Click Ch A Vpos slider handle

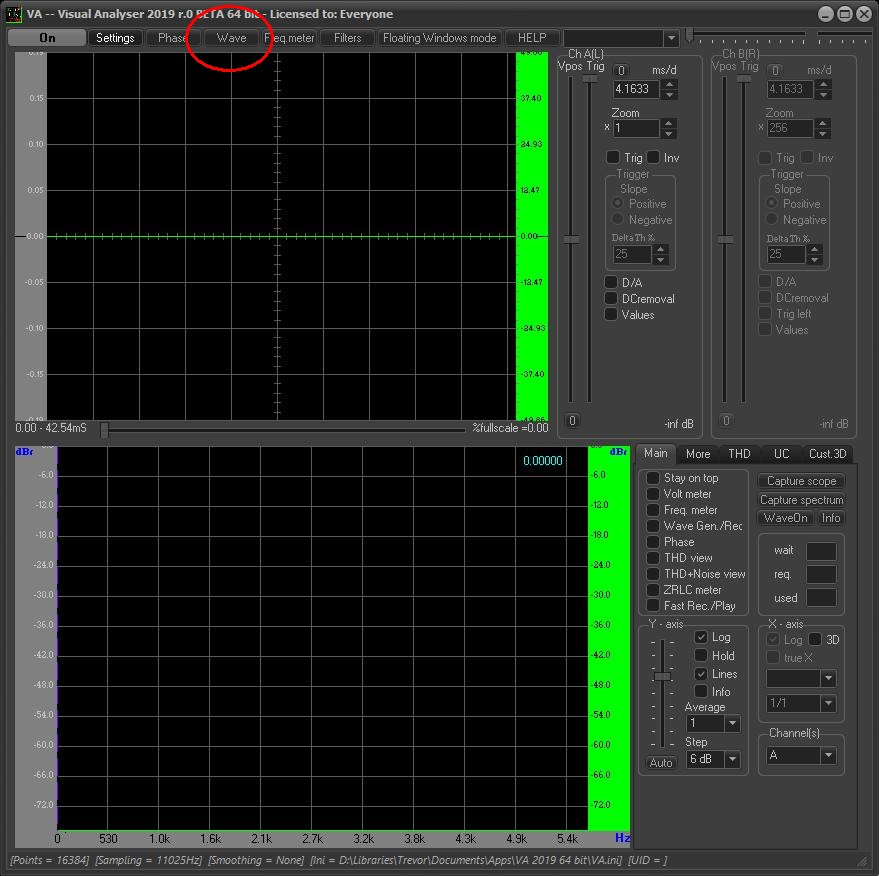point(571,240)
